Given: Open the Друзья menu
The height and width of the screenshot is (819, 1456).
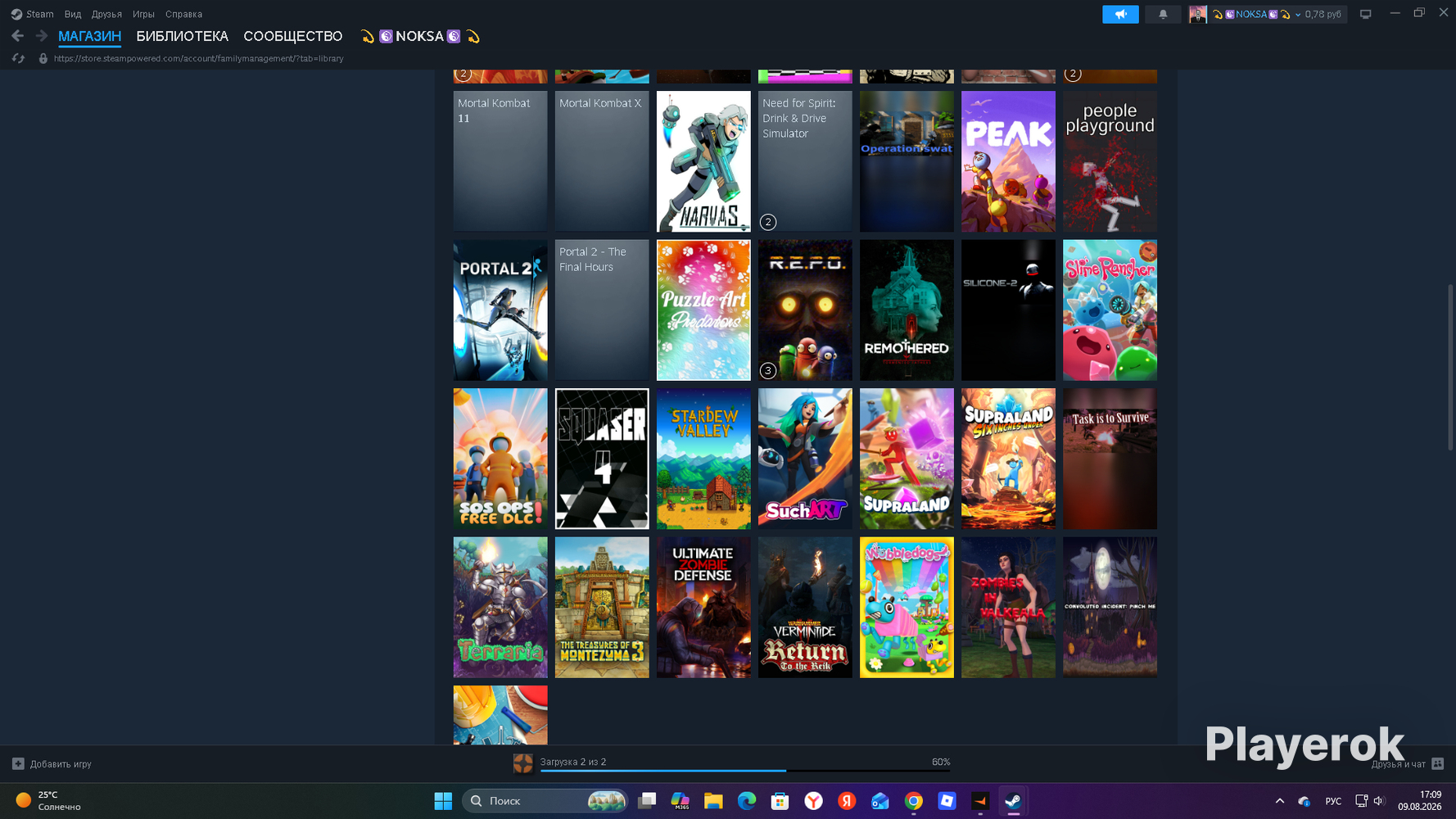Looking at the screenshot, I should (106, 14).
